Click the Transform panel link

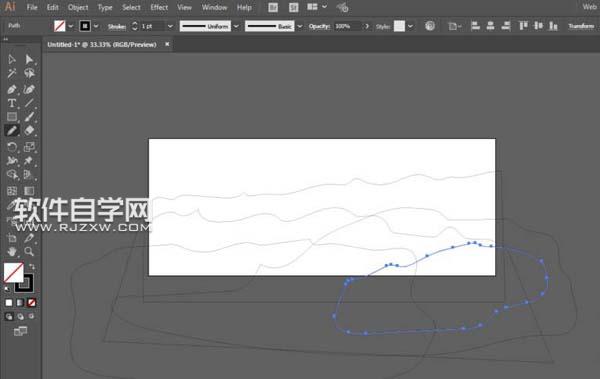click(581, 26)
